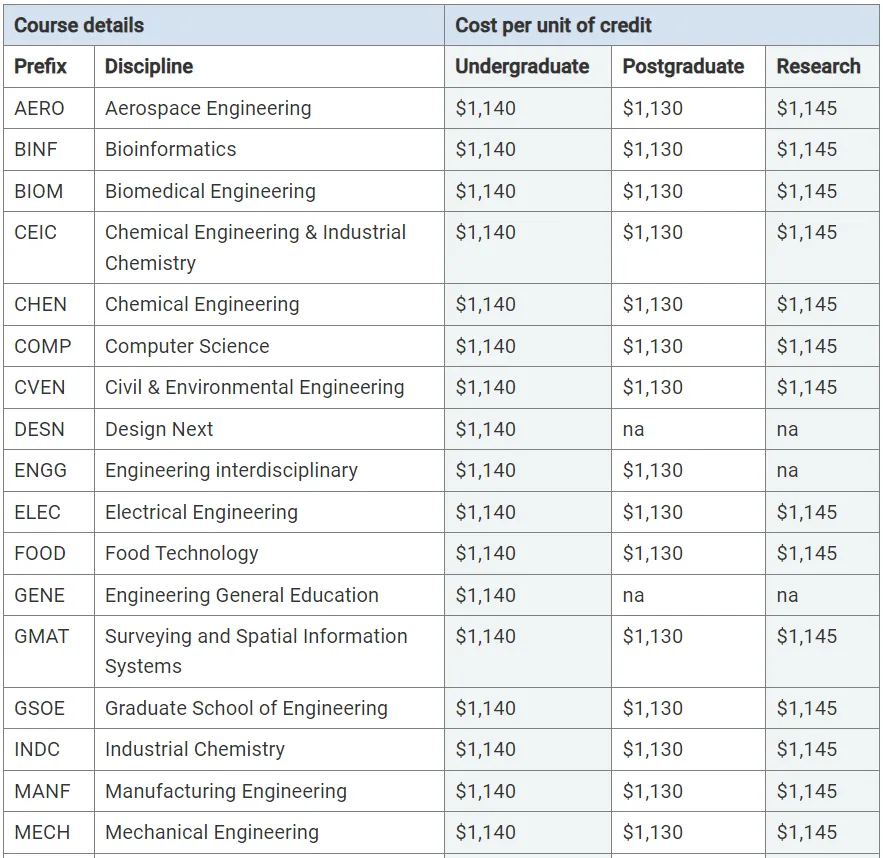Select 'Surveying and Spatial Information Systems' cell

click(256, 651)
